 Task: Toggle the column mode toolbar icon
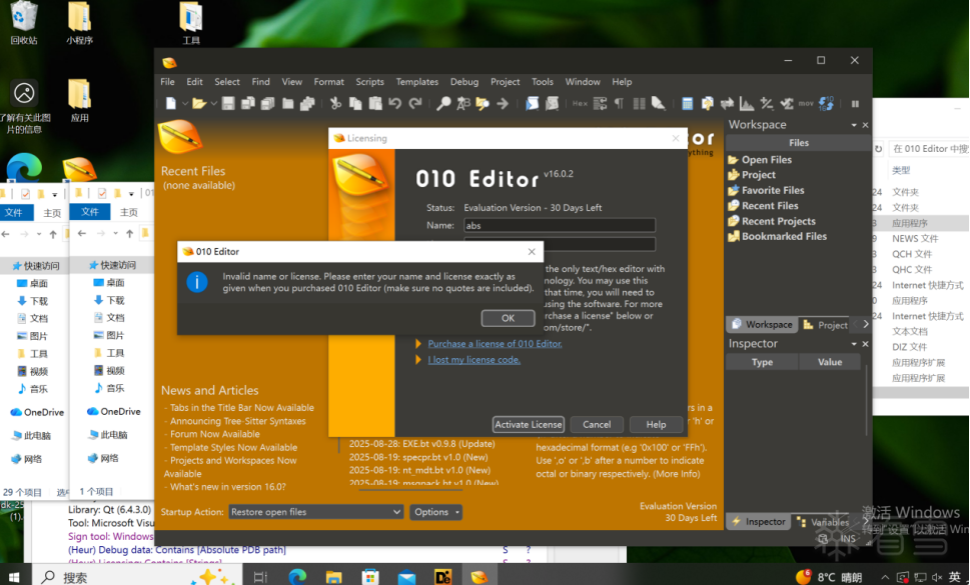click(x=639, y=104)
